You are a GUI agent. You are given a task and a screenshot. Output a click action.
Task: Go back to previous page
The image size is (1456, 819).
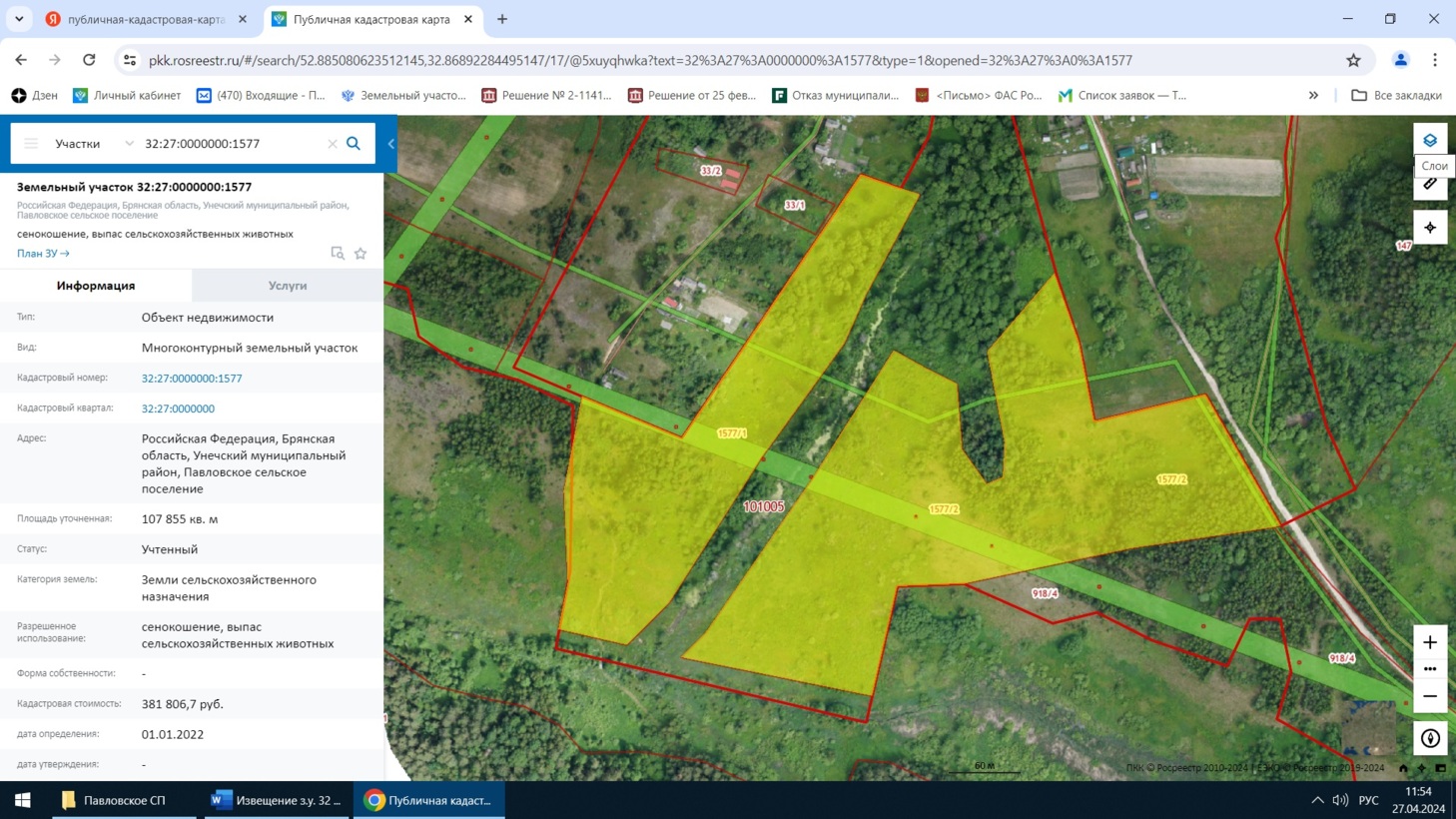pos(21,60)
